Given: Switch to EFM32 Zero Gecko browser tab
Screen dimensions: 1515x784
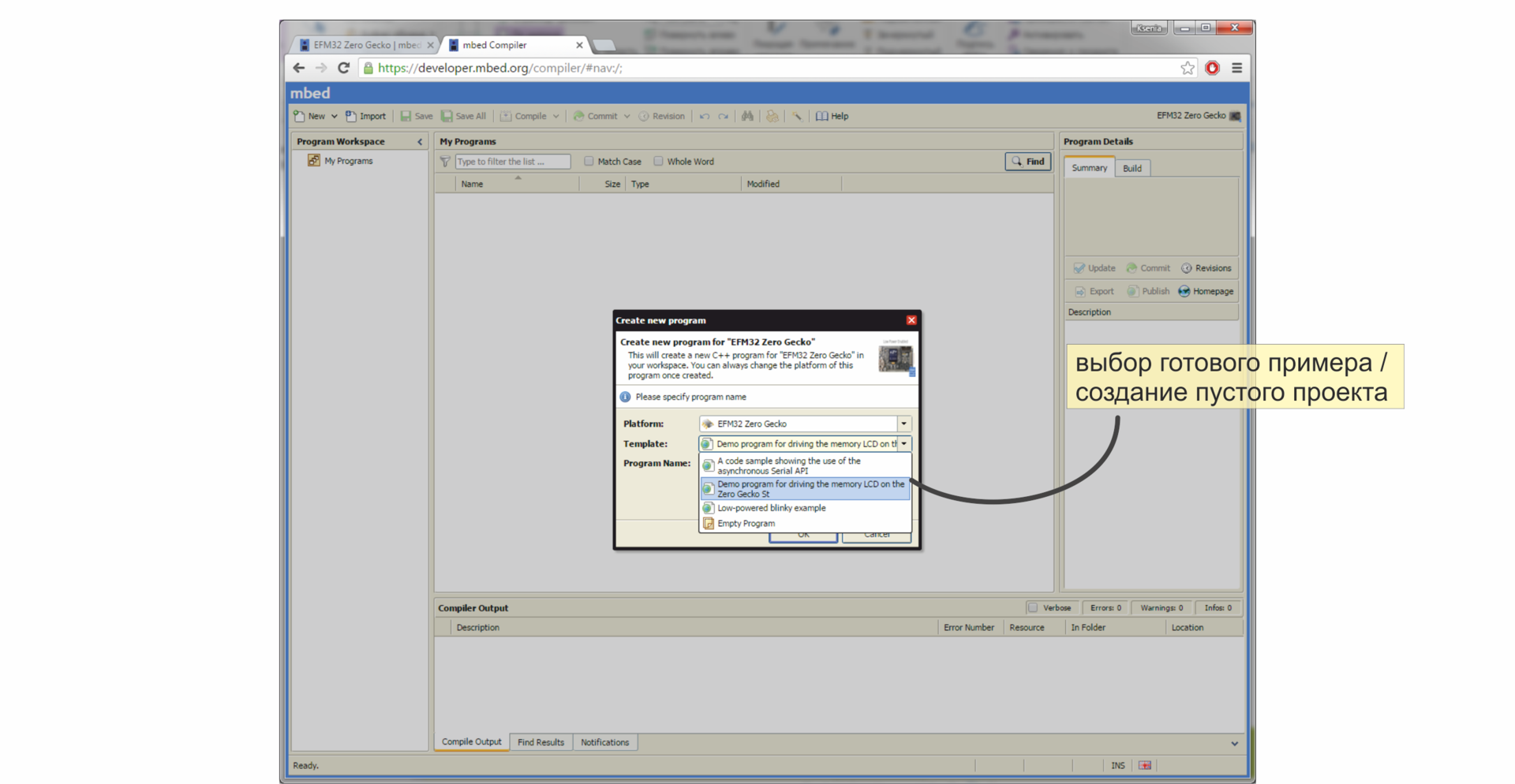Looking at the screenshot, I should (x=366, y=45).
